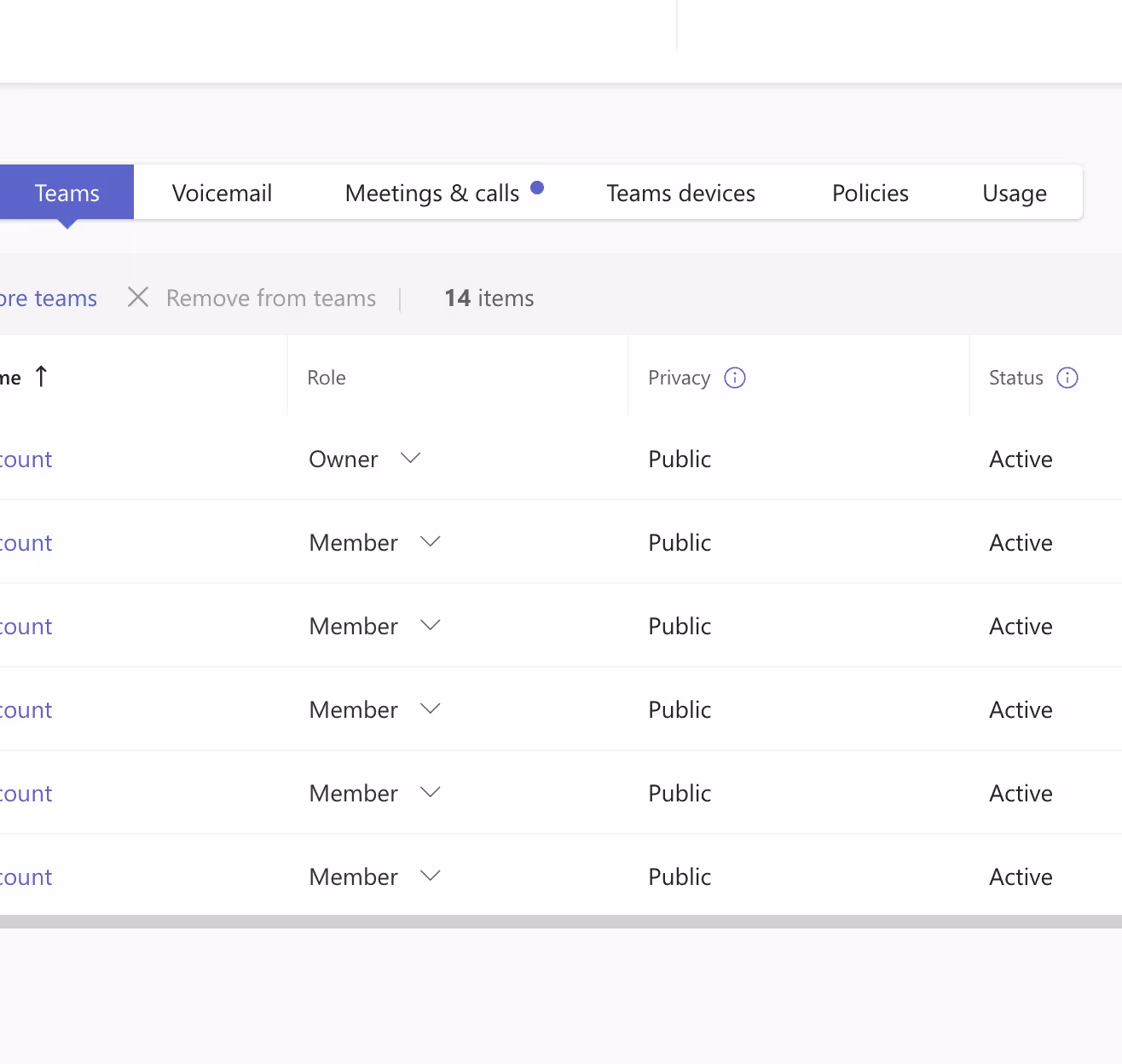The height and width of the screenshot is (1064, 1122).
Task: Open the Usage tab
Action: click(x=1015, y=193)
